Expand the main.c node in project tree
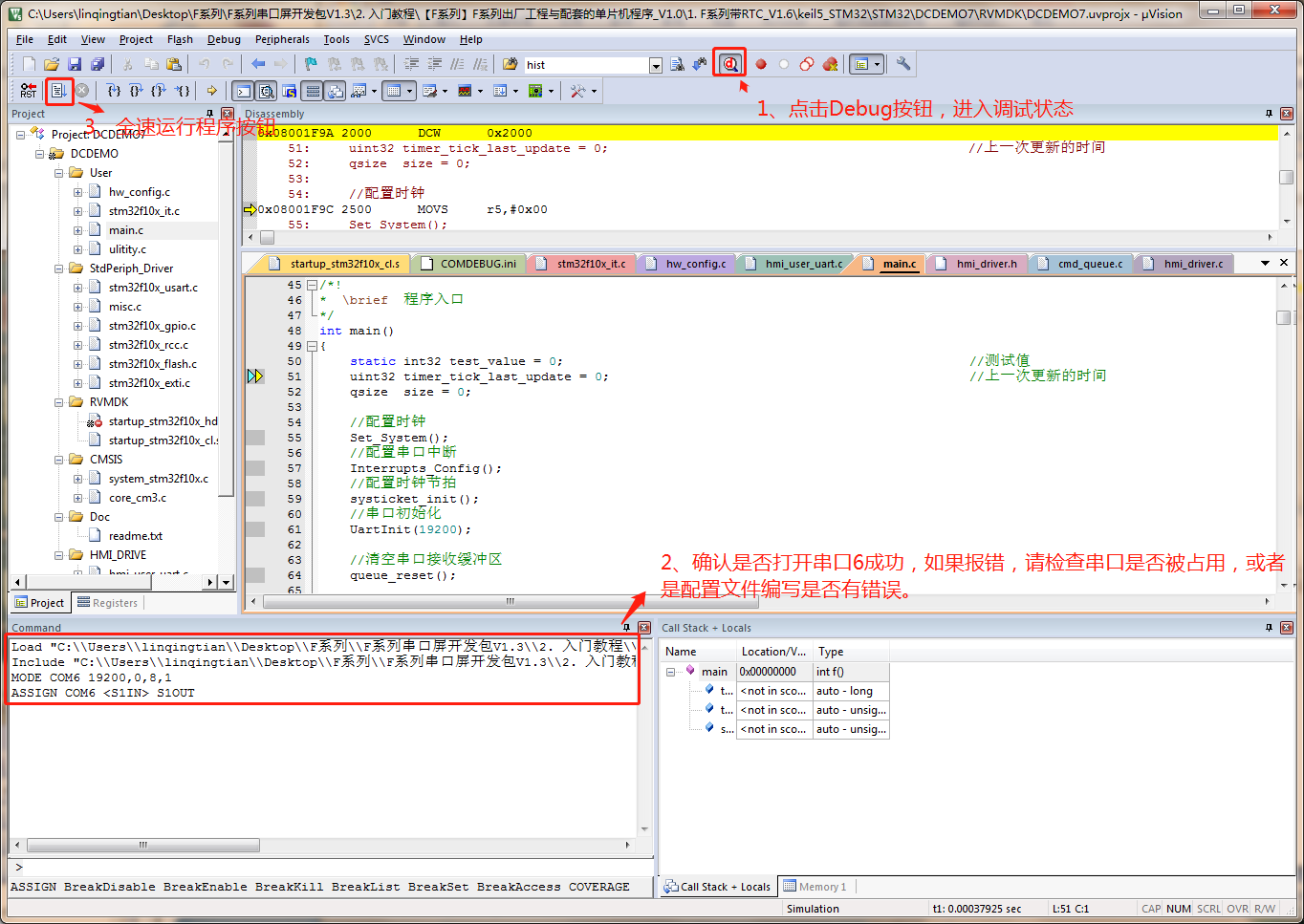 [x=78, y=230]
